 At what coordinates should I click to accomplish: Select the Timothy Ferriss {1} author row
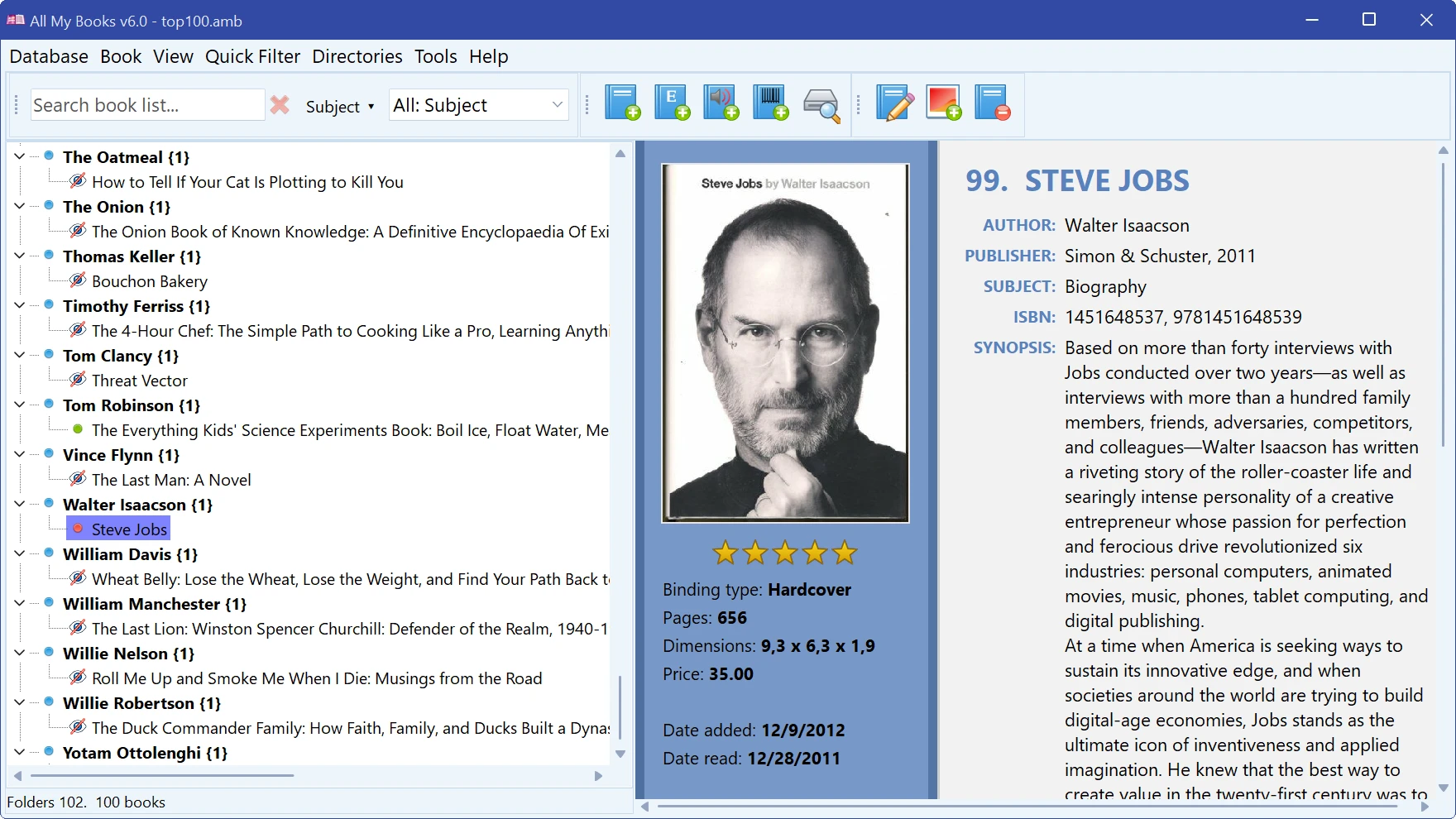coord(136,306)
